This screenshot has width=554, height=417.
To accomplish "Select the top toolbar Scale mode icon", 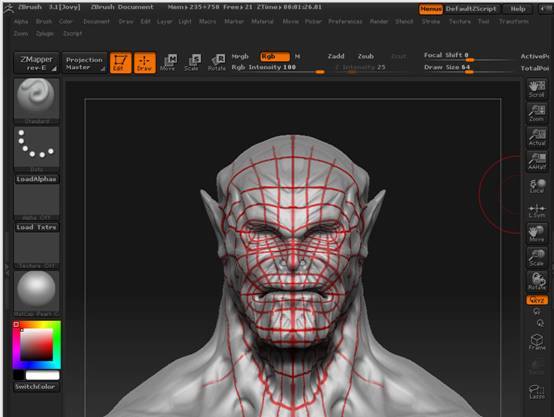I will pyautogui.click(x=192, y=63).
